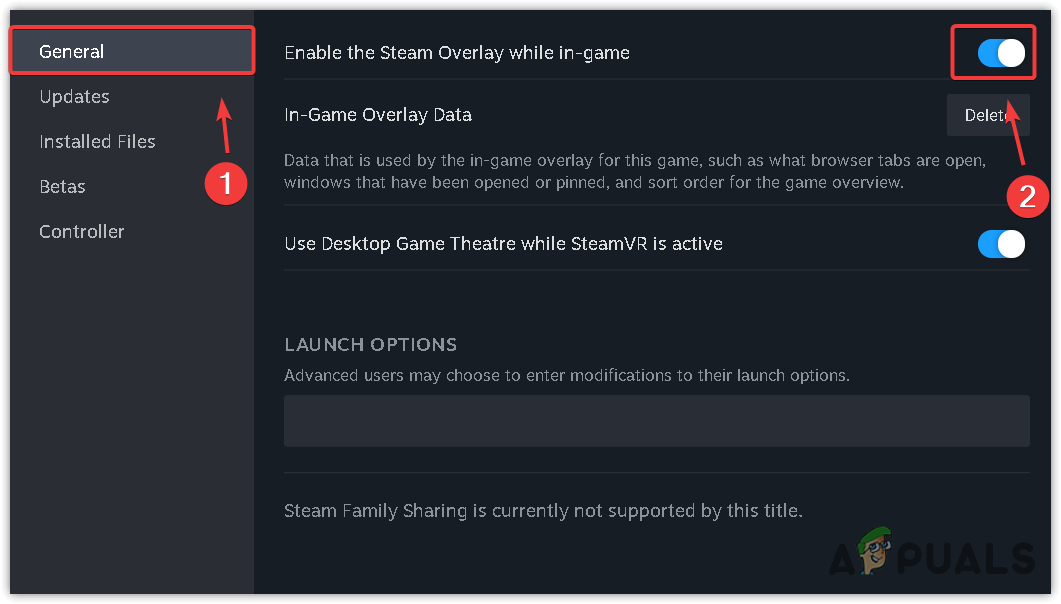Open the Controller tab
Image resolution: width=1061 pixels, height=604 pixels.
[82, 232]
